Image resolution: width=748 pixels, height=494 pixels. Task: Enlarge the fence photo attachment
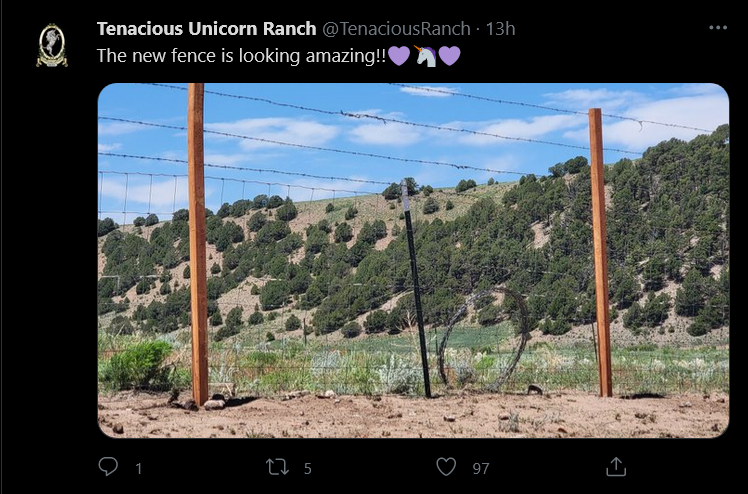point(413,260)
